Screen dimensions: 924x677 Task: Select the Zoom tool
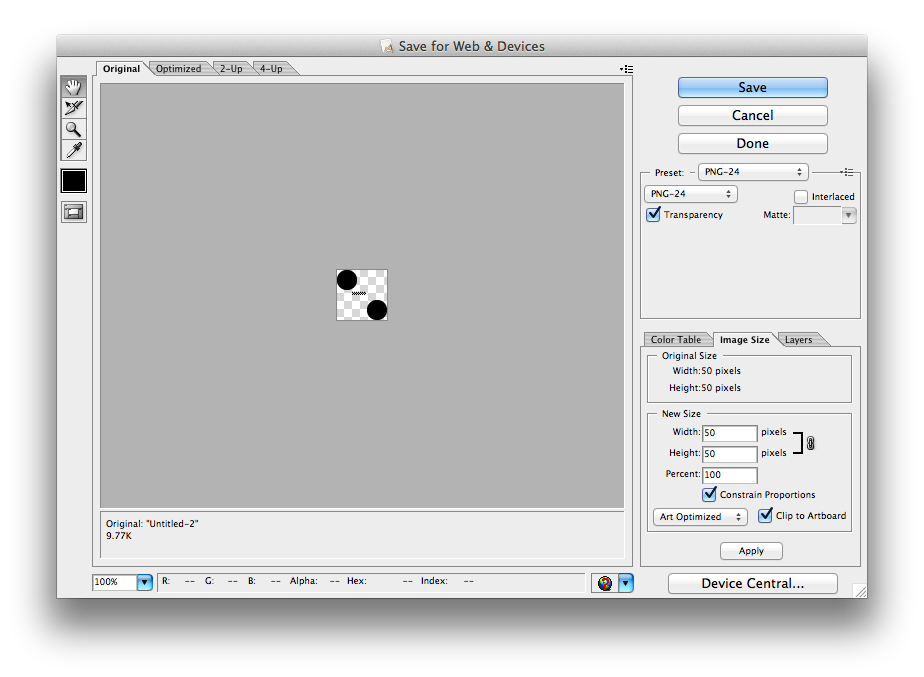[73, 129]
